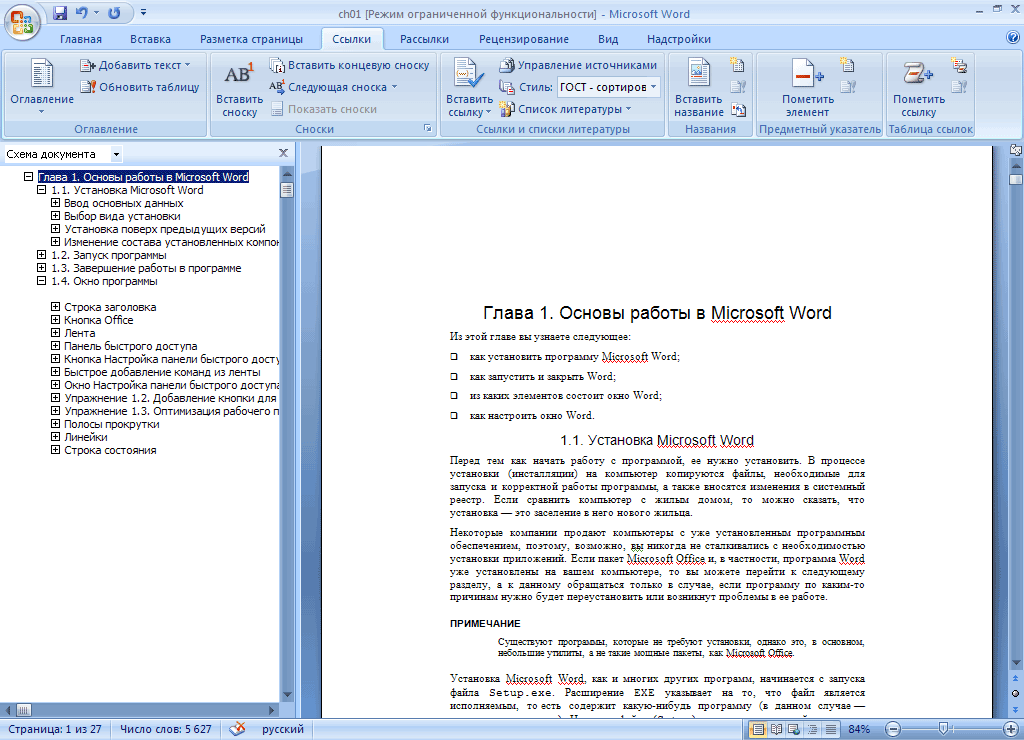Open Рассылки ribbon tab
This screenshot has height=740, width=1024.
pyautogui.click(x=424, y=39)
